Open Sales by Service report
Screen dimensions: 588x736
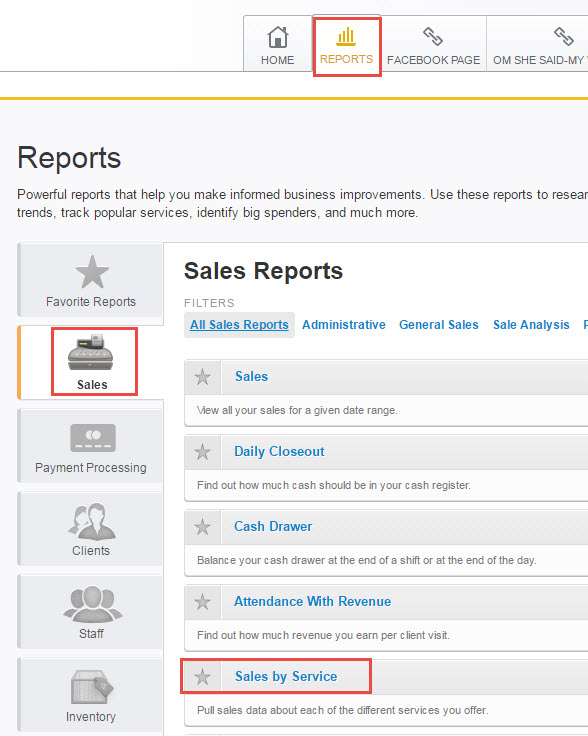[x=286, y=676]
